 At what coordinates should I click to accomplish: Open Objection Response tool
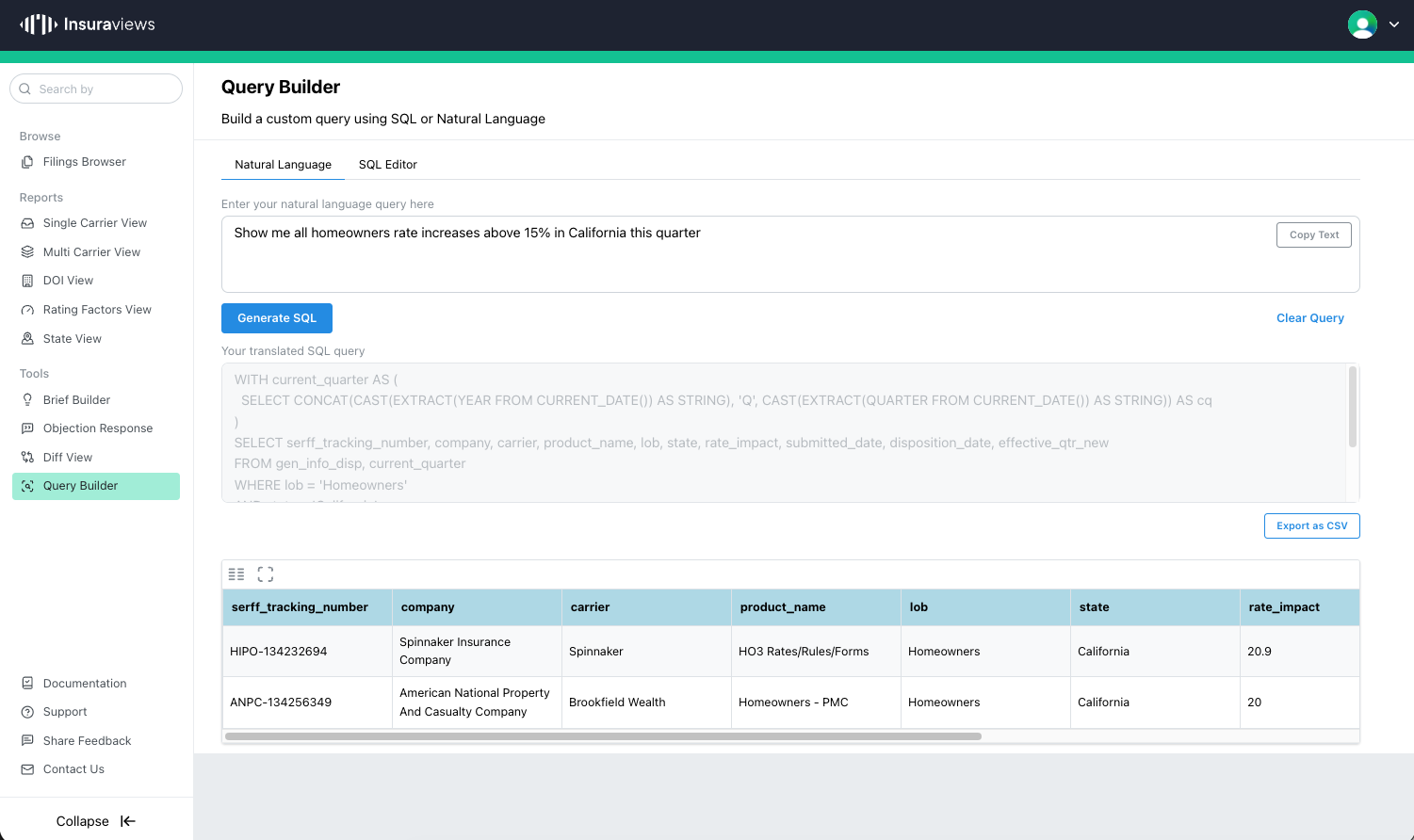[96, 428]
